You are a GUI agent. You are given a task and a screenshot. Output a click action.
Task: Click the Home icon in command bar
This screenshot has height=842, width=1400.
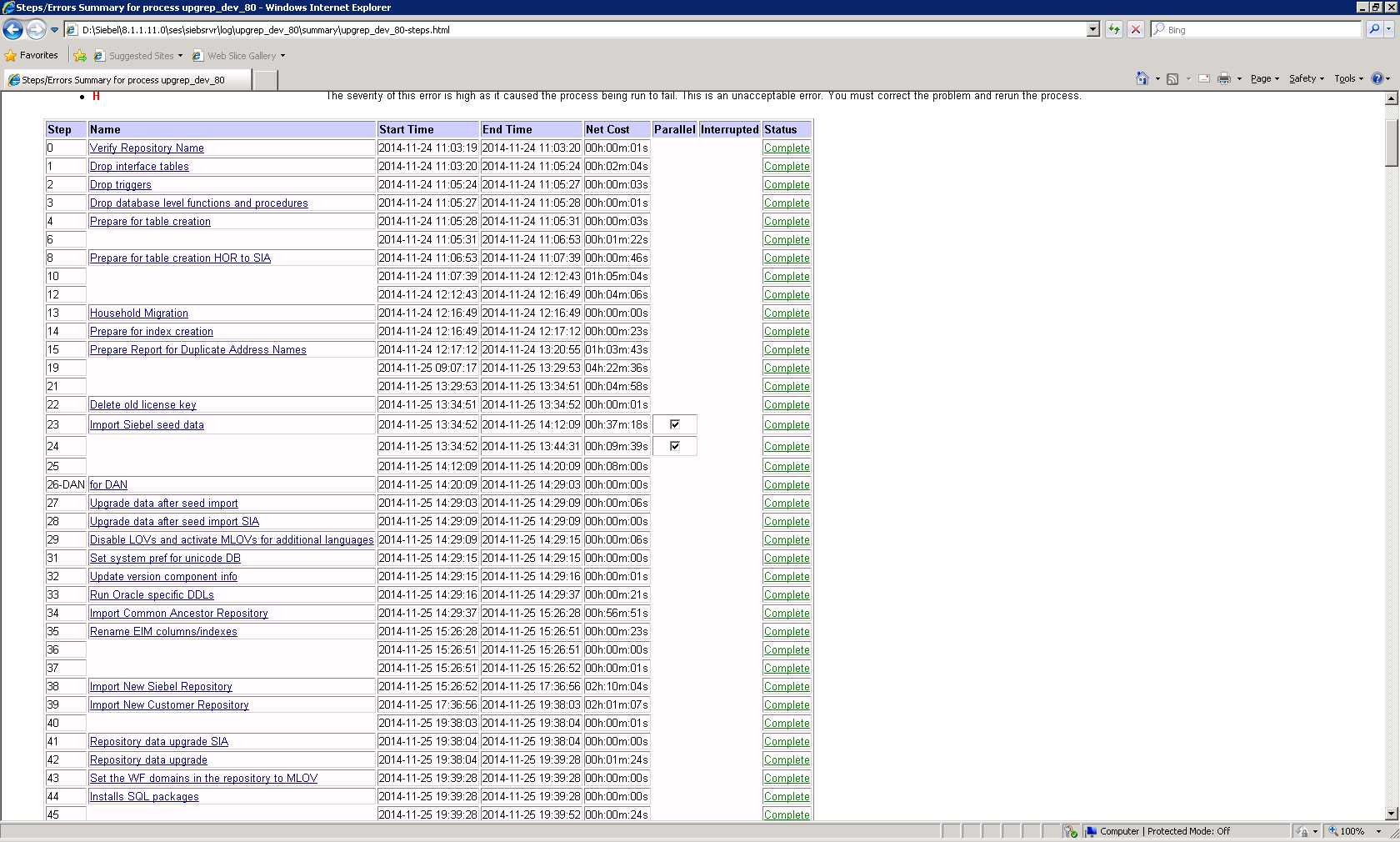pyautogui.click(x=1142, y=78)
